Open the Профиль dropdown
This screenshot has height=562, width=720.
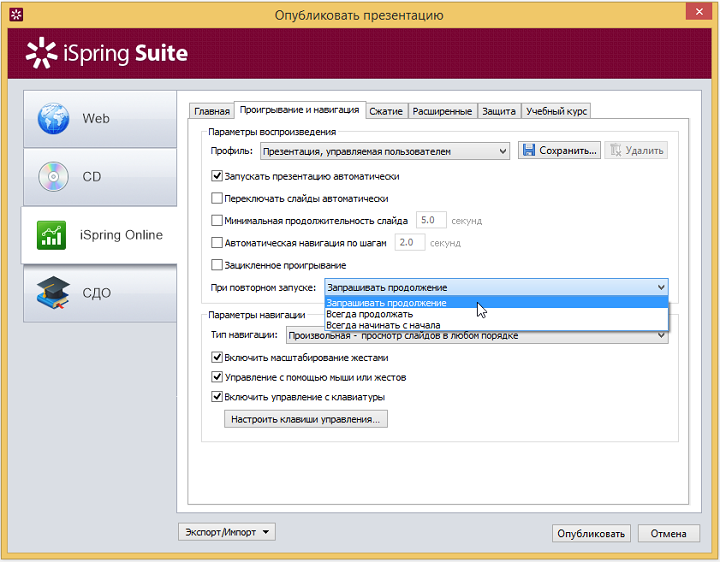385,151
